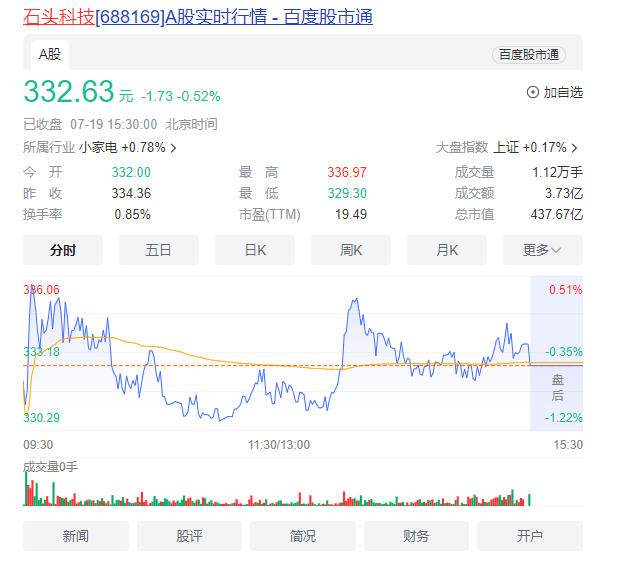Select the 月K monthly chart
The width and height of the screenshot is (619, 561).
[x=446, y=250]
